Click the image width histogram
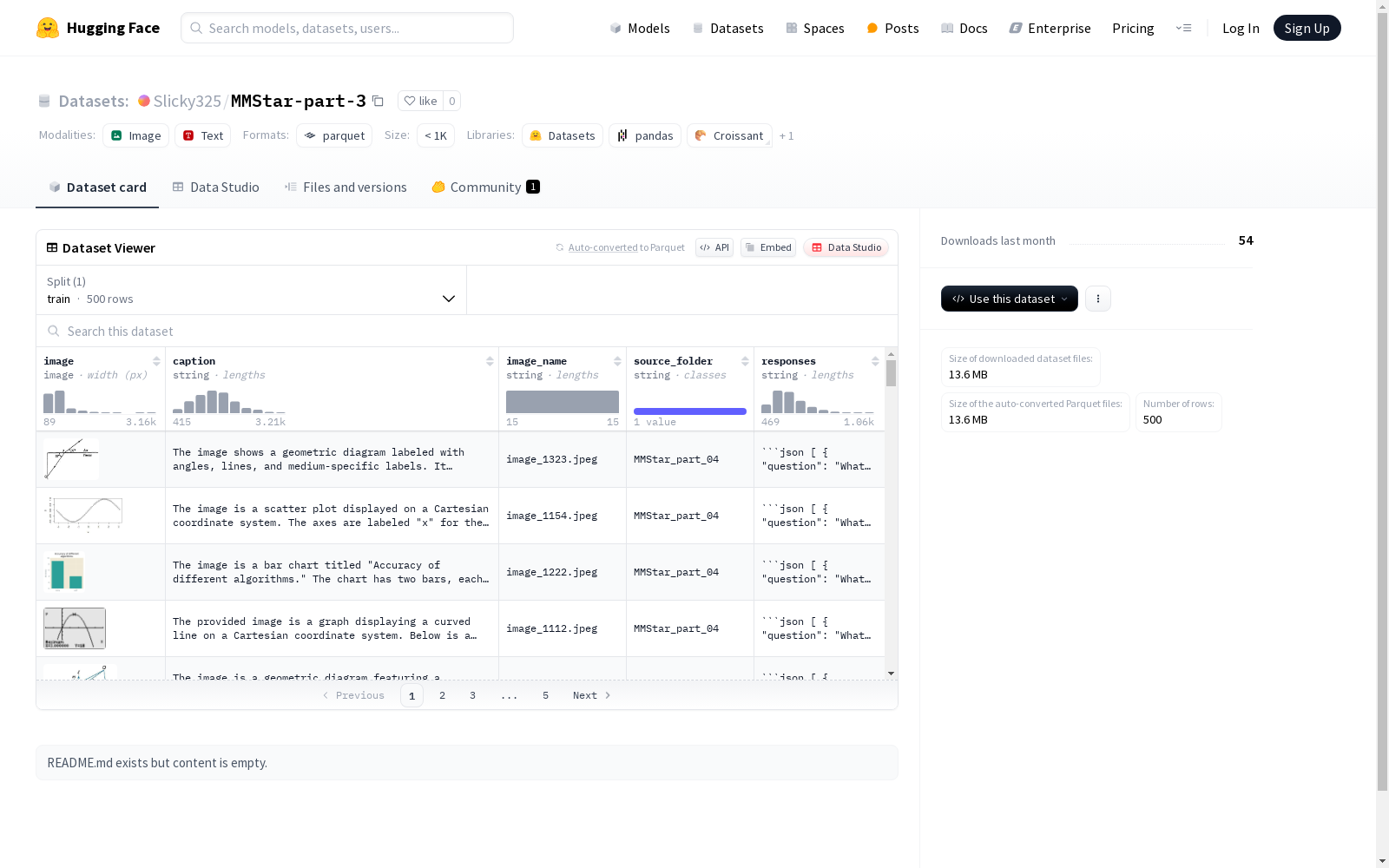 click(x=100, y=402)
